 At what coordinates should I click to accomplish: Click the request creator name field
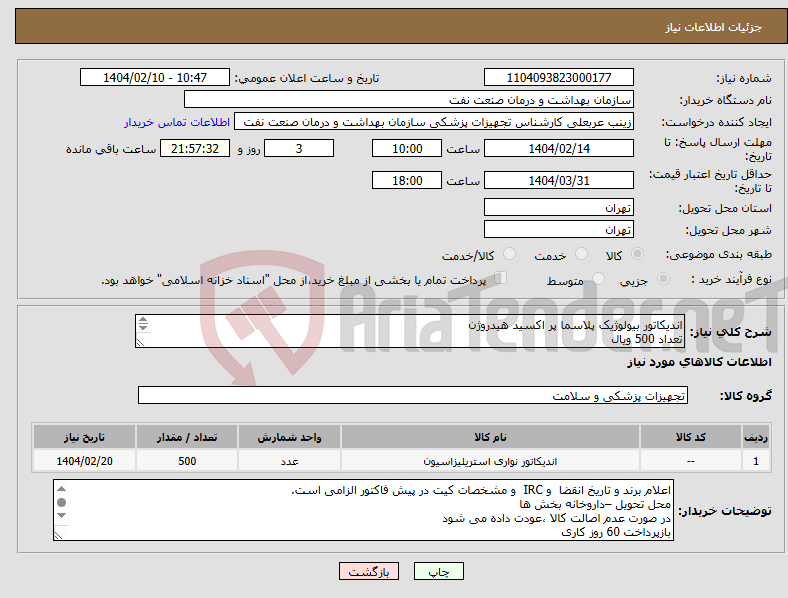click(434, 122)
